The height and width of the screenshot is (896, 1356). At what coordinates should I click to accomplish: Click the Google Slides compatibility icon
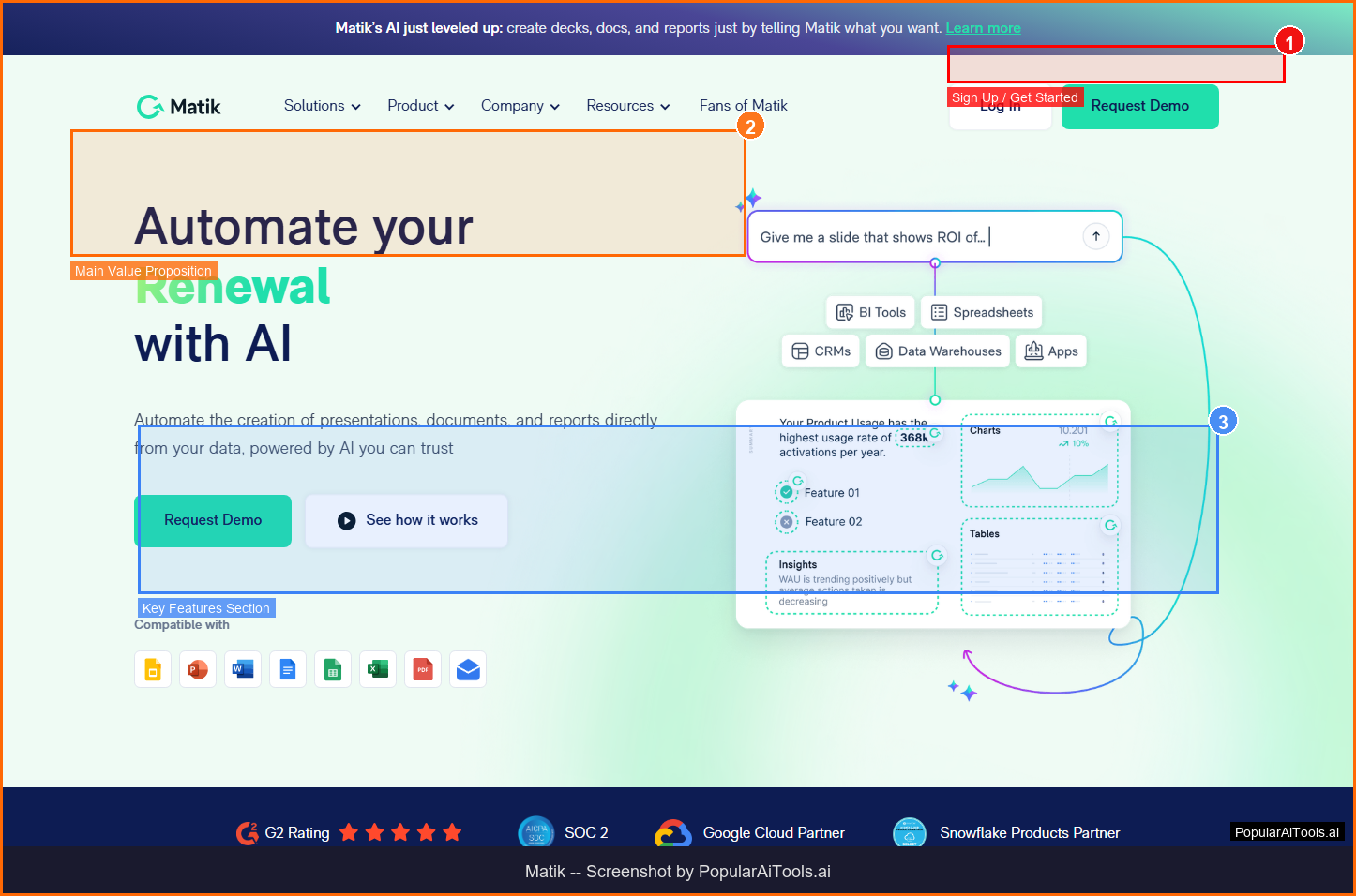click(x=153, y=669)
